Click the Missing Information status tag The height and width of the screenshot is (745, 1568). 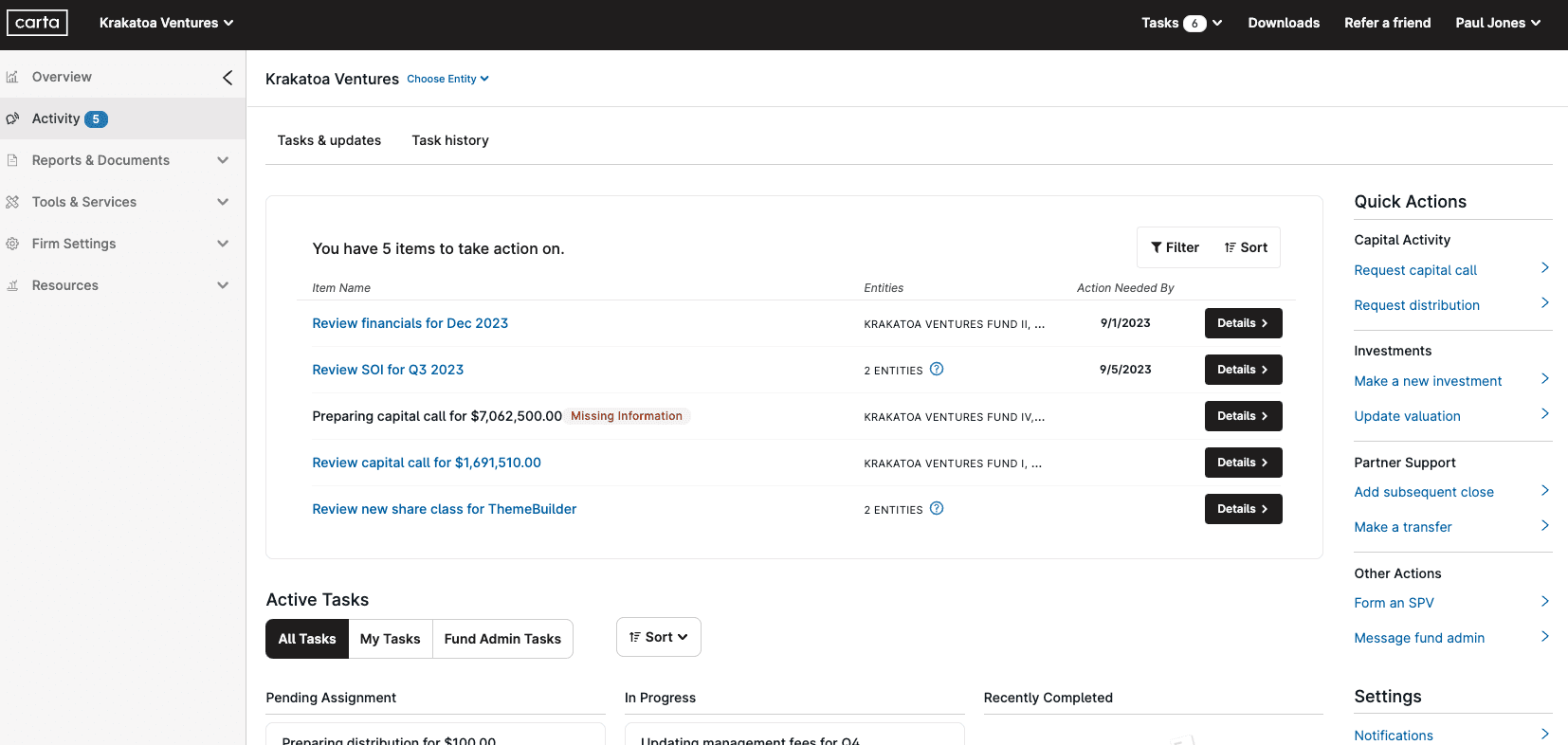tap(627, 416)
